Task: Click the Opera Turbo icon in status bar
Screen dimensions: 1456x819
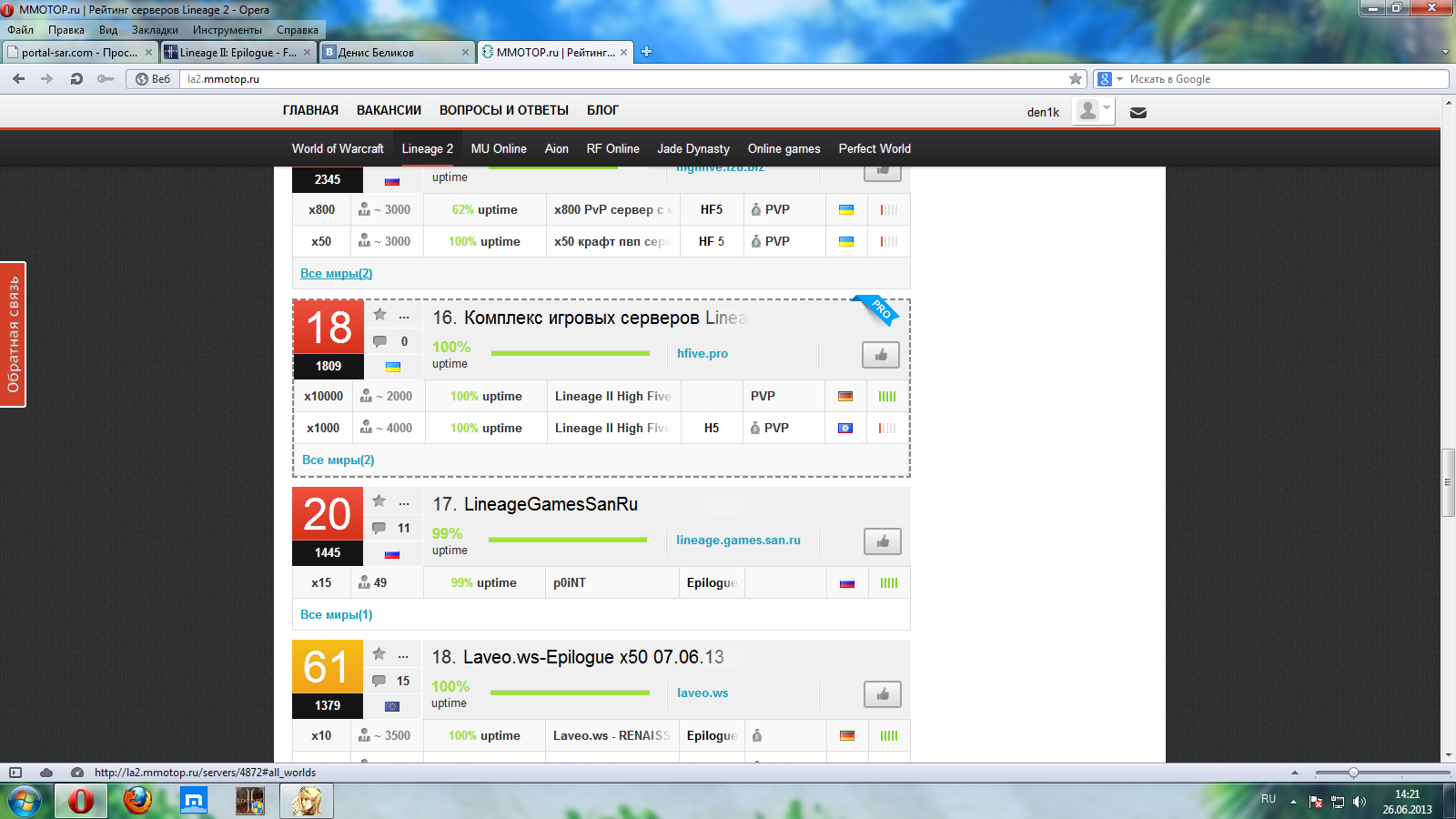Action: (77, 773)
